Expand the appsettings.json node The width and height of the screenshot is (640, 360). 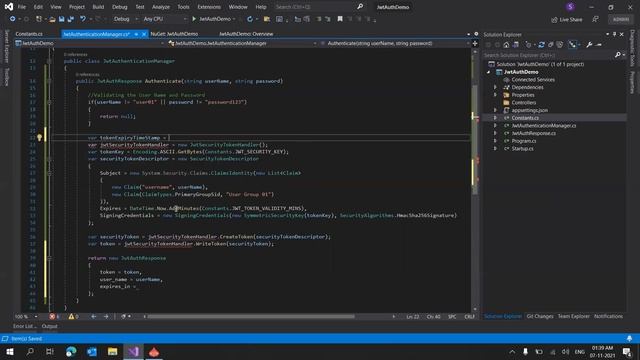coord(495,110)
